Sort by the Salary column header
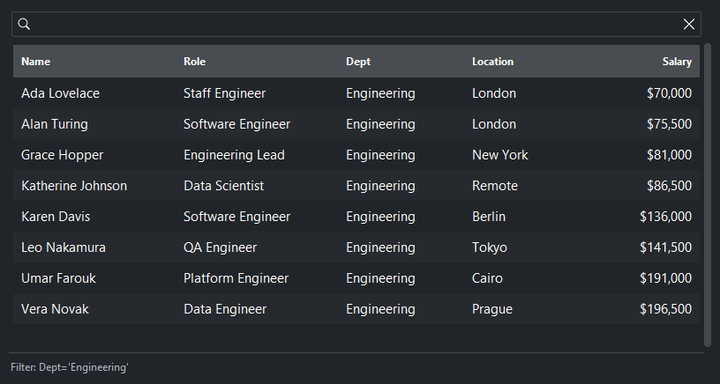Screen dimensions: 720x384 [677, 62]
